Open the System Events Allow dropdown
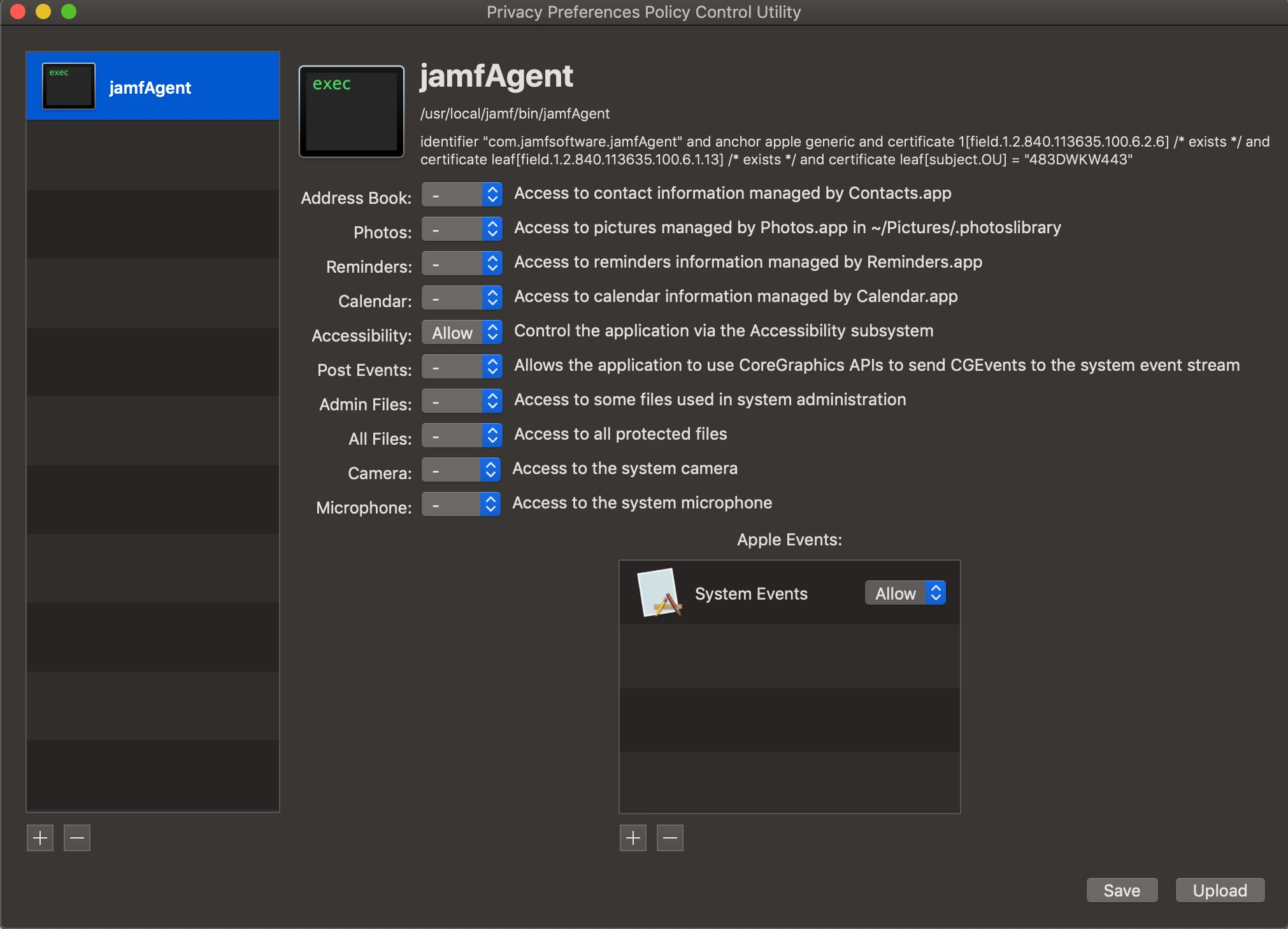Screen dimensions: 1288x929 tap(905, 593)
